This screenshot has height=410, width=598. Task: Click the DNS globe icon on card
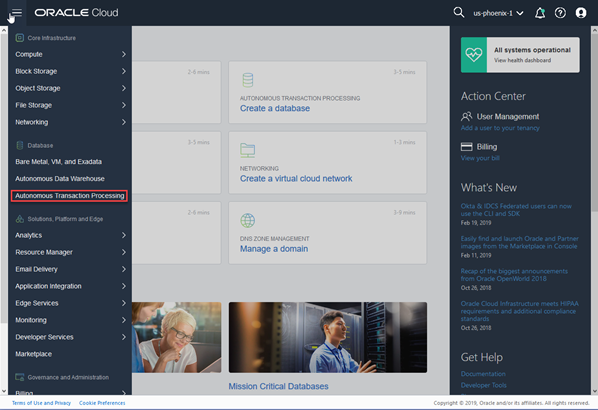tap(248, 220)
